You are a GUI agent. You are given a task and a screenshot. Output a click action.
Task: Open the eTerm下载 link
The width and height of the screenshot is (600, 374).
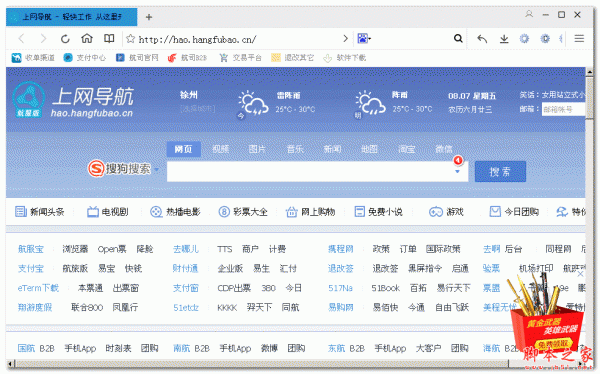point(38,288)
